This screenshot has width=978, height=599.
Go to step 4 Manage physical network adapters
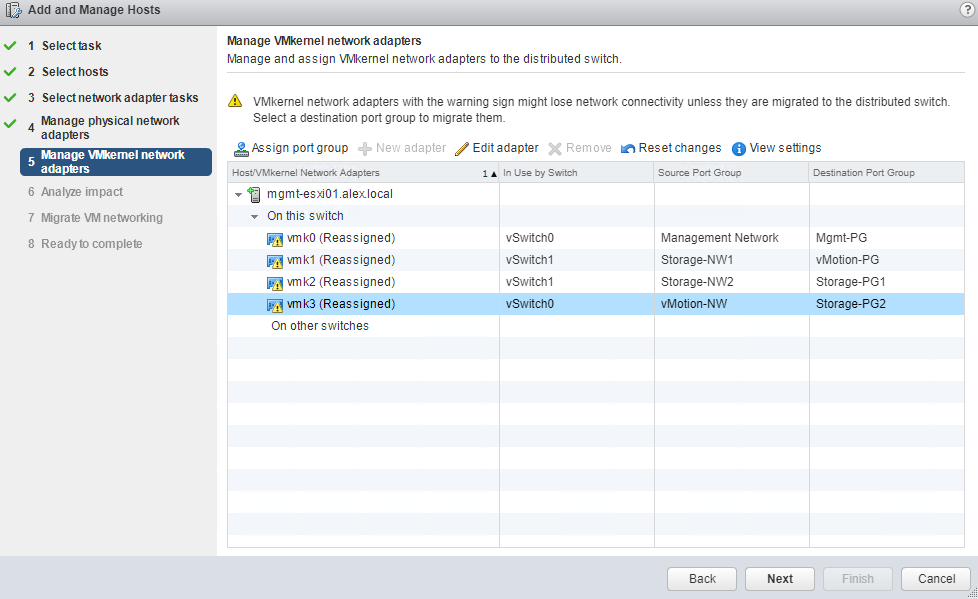(x=110, y=127)
